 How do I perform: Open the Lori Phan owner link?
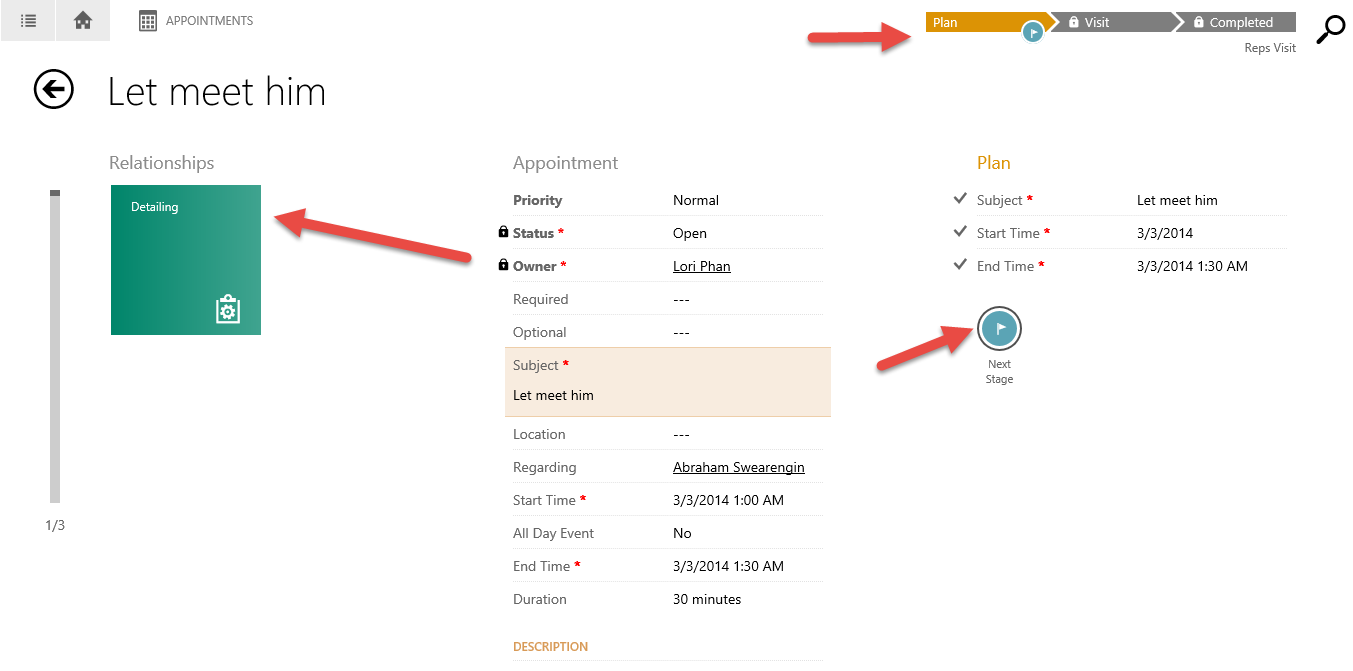click(x=701, y=266)
